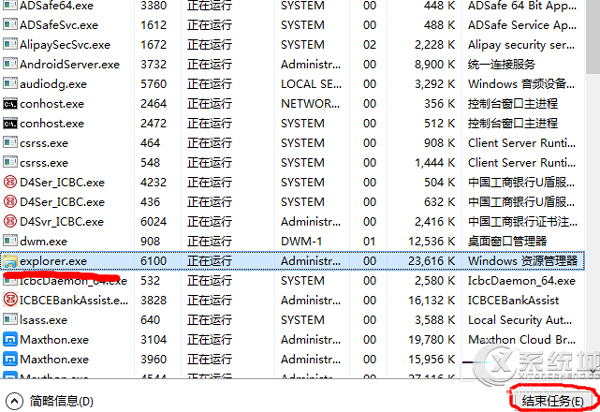Select the audiodg.exe process name

pyautogui.click(x=53, y=84)
